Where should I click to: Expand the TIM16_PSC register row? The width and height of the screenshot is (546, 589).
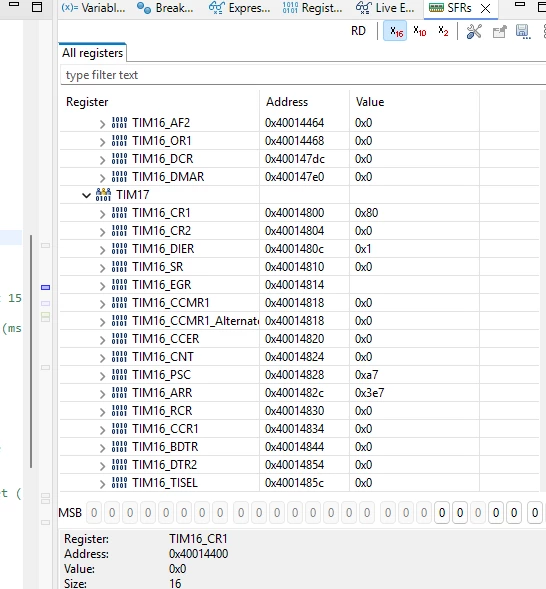coord(102,375)
